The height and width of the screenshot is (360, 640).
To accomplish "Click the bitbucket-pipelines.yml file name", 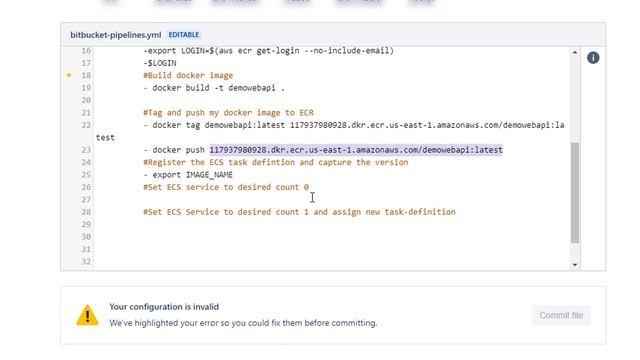I will tap(116, 35).
